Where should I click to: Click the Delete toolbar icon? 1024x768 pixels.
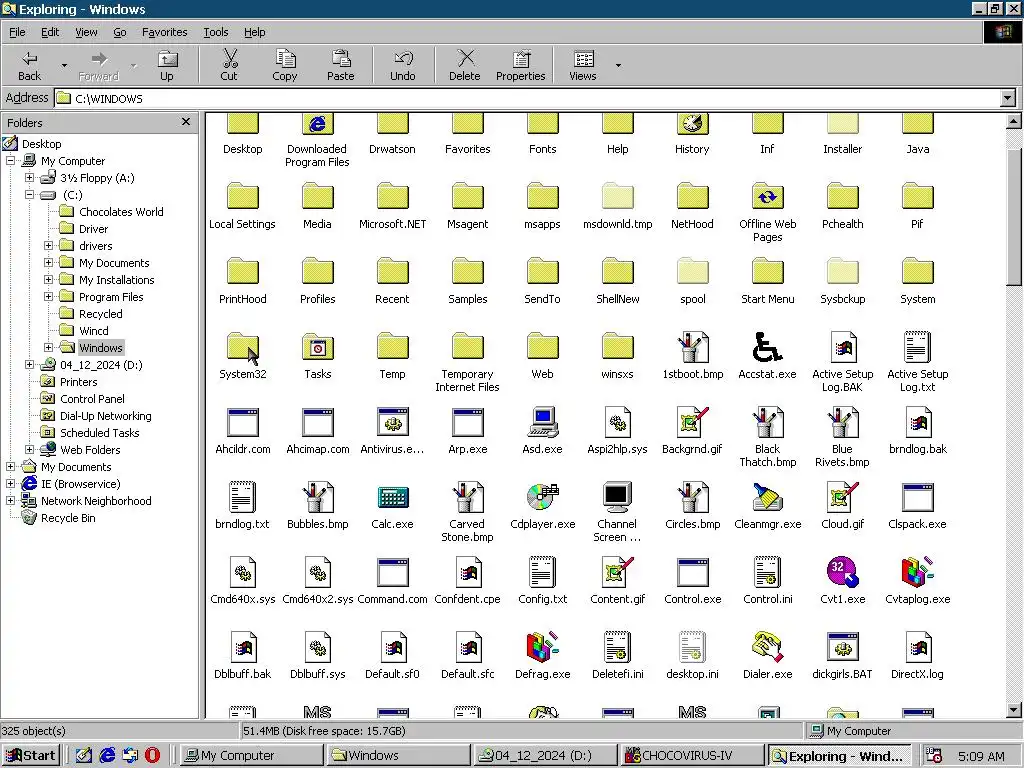pos(464,65)
